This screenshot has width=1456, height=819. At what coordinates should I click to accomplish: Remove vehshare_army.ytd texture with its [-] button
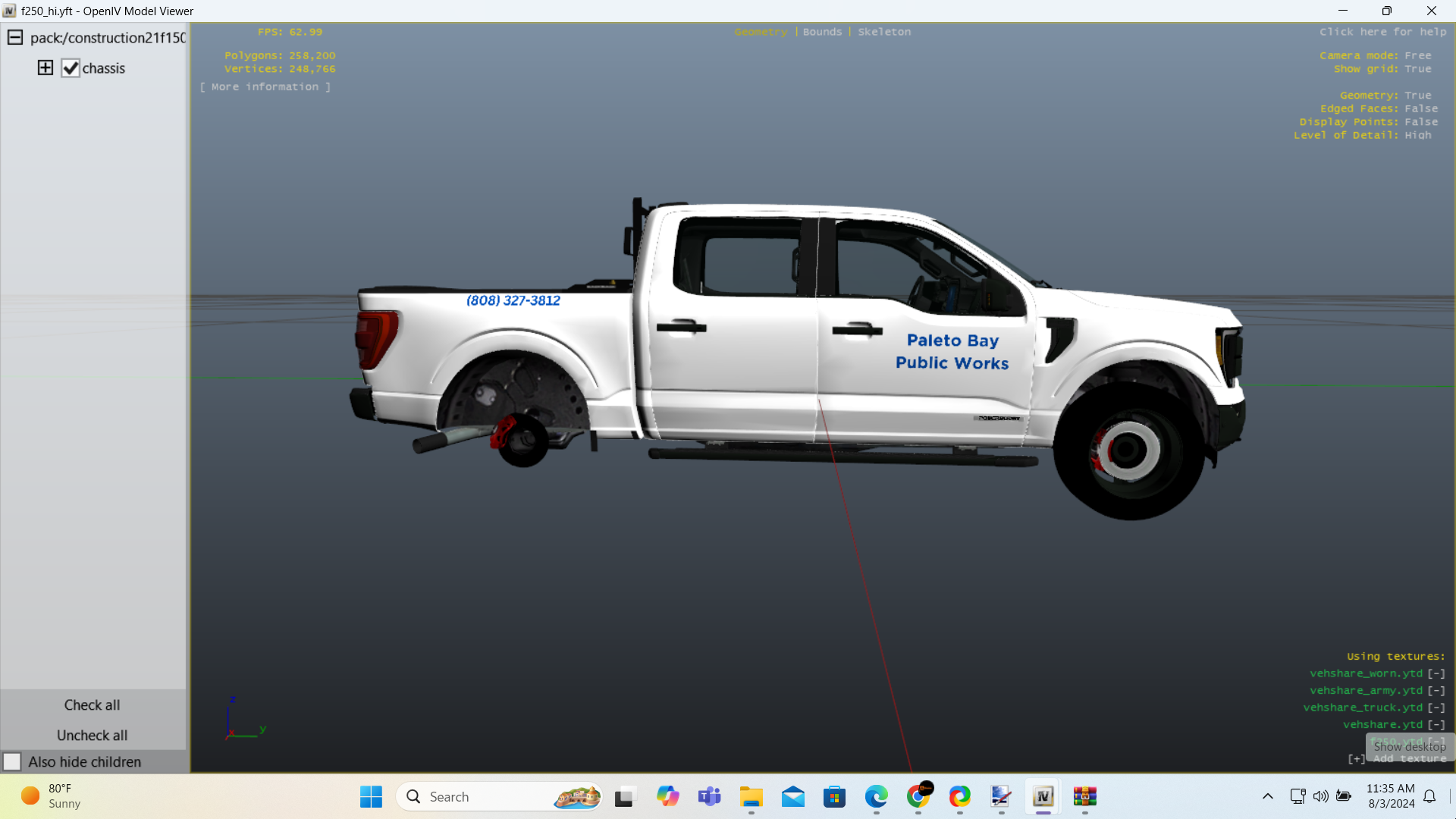coord(1436,691)
